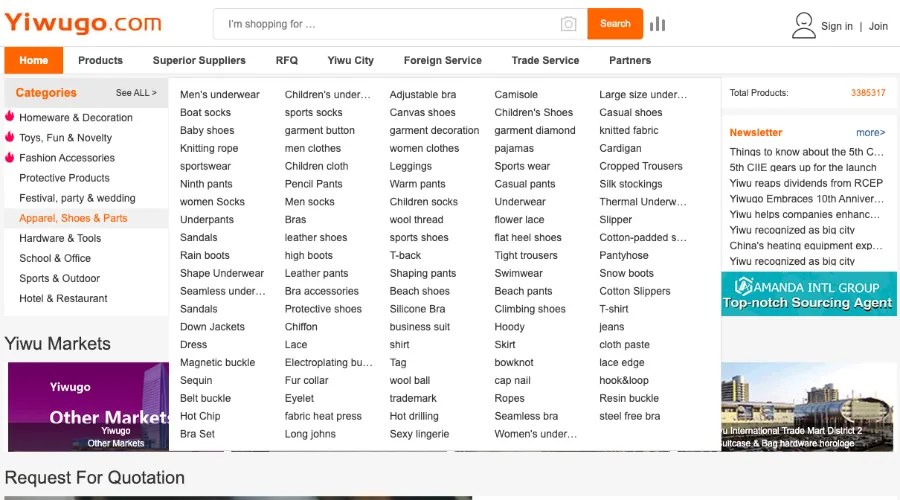
Task: Select Protective Products category
Action: pos(64,178)
